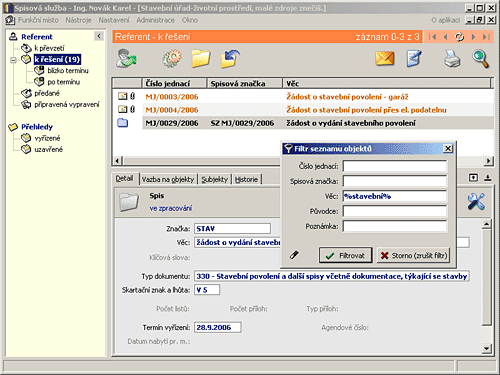Viewport: 500px width, 375px height.
Task: Click the Značka field with STAV
Action: (x=232, y=229)
